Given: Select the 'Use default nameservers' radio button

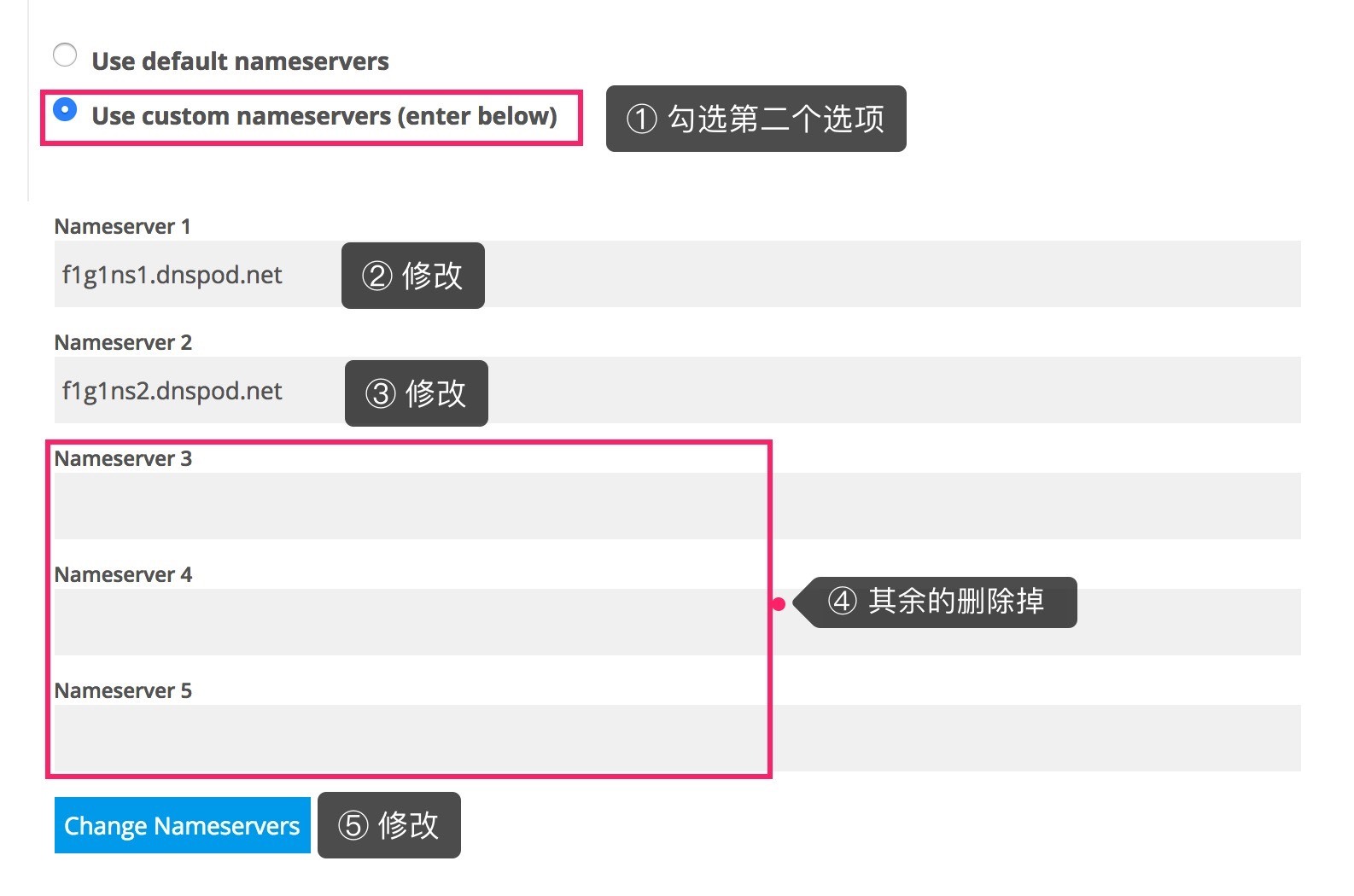Looking at the screenshot, I should point(65,55).
